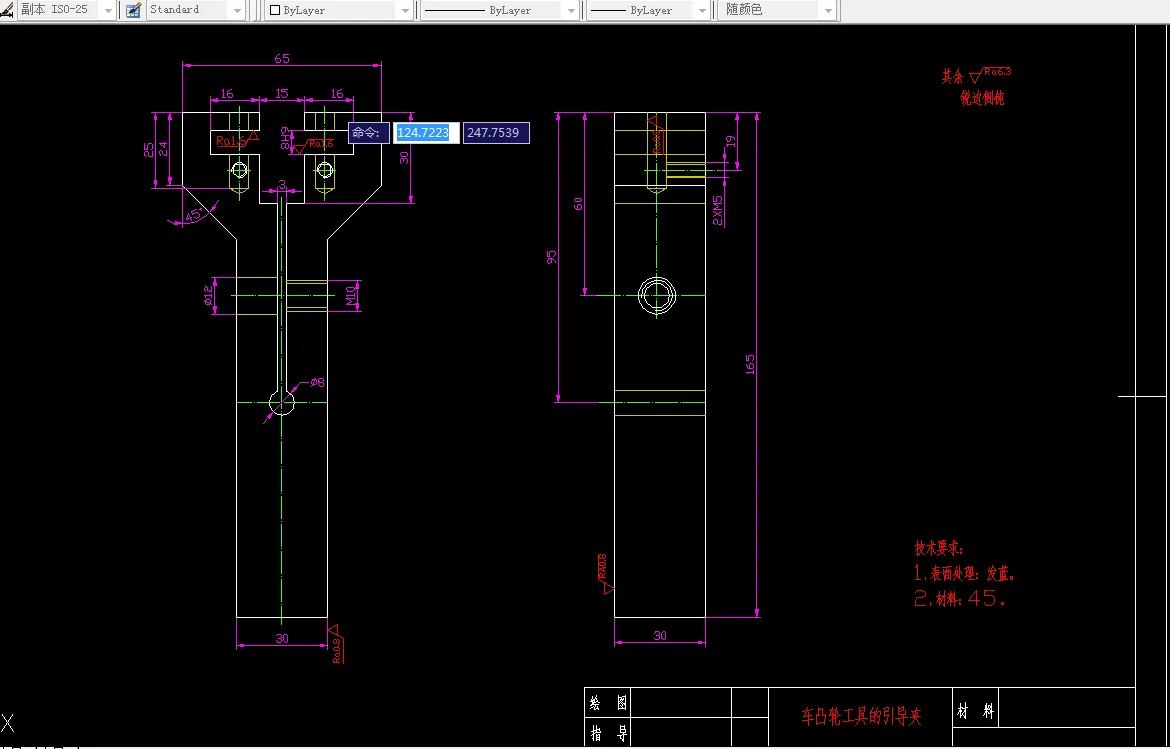Select the 15 dimension text

[x=281, y=93]
